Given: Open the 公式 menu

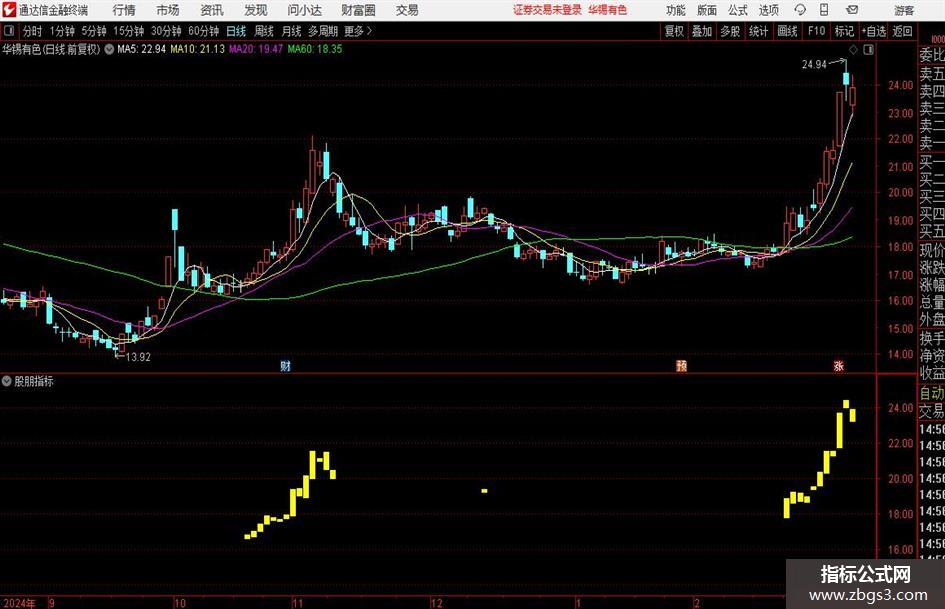Looking at the screenshot, I should point(737,10).
